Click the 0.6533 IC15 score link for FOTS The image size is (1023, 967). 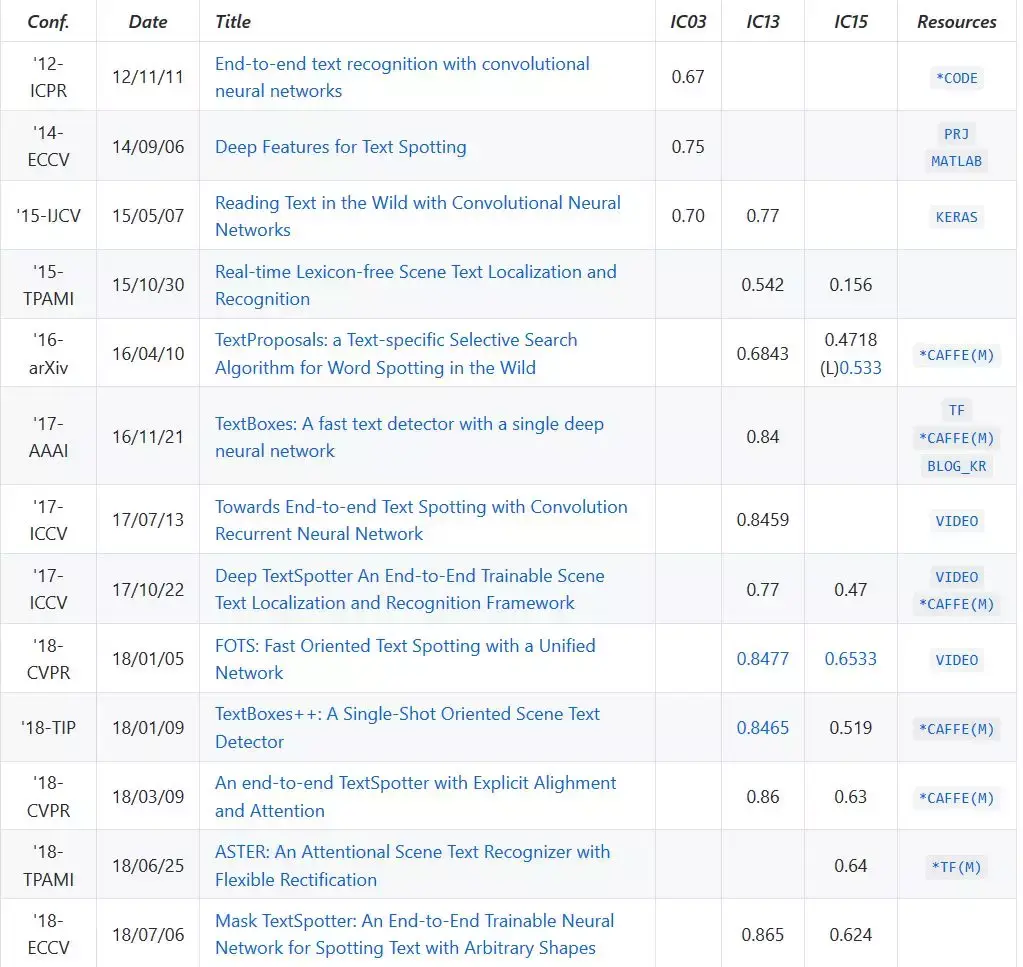(x=850, y=659)
